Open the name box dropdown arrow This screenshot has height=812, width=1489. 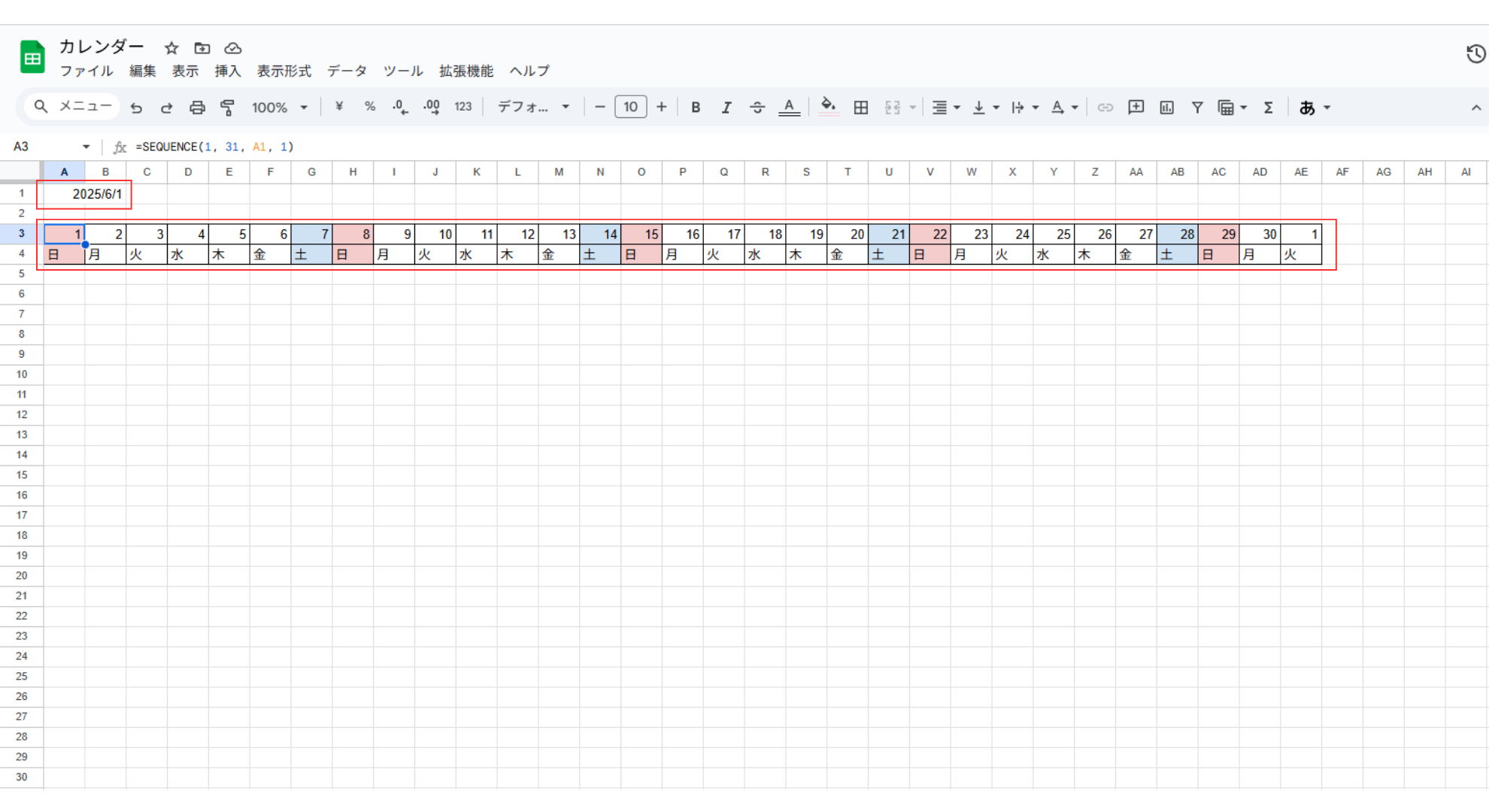point(86,147)
